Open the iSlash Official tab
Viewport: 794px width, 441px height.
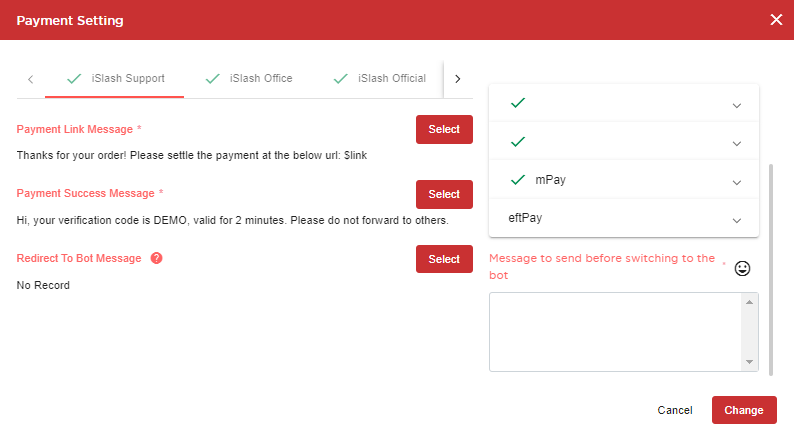click(391, 78)
